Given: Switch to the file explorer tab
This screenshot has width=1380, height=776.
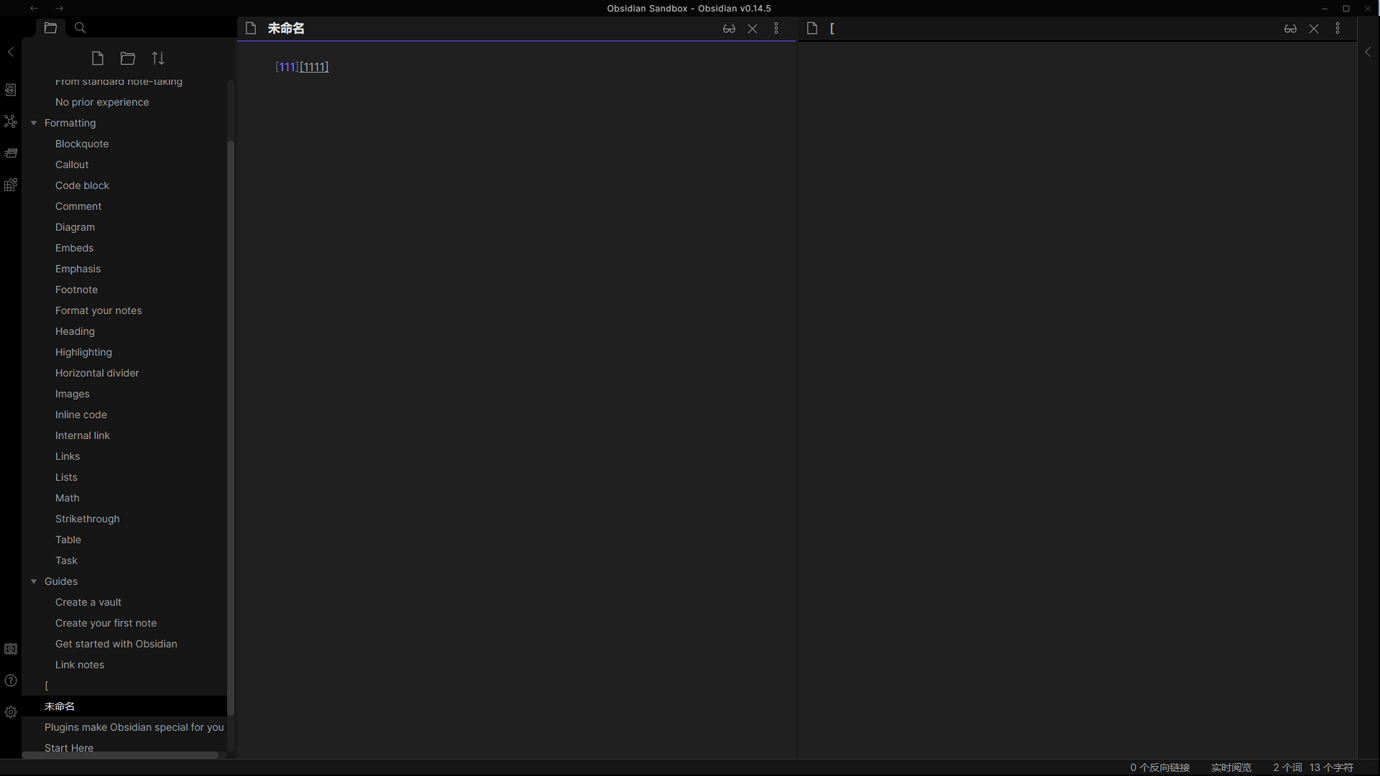Looking at the screenshot, I should 50,28.
